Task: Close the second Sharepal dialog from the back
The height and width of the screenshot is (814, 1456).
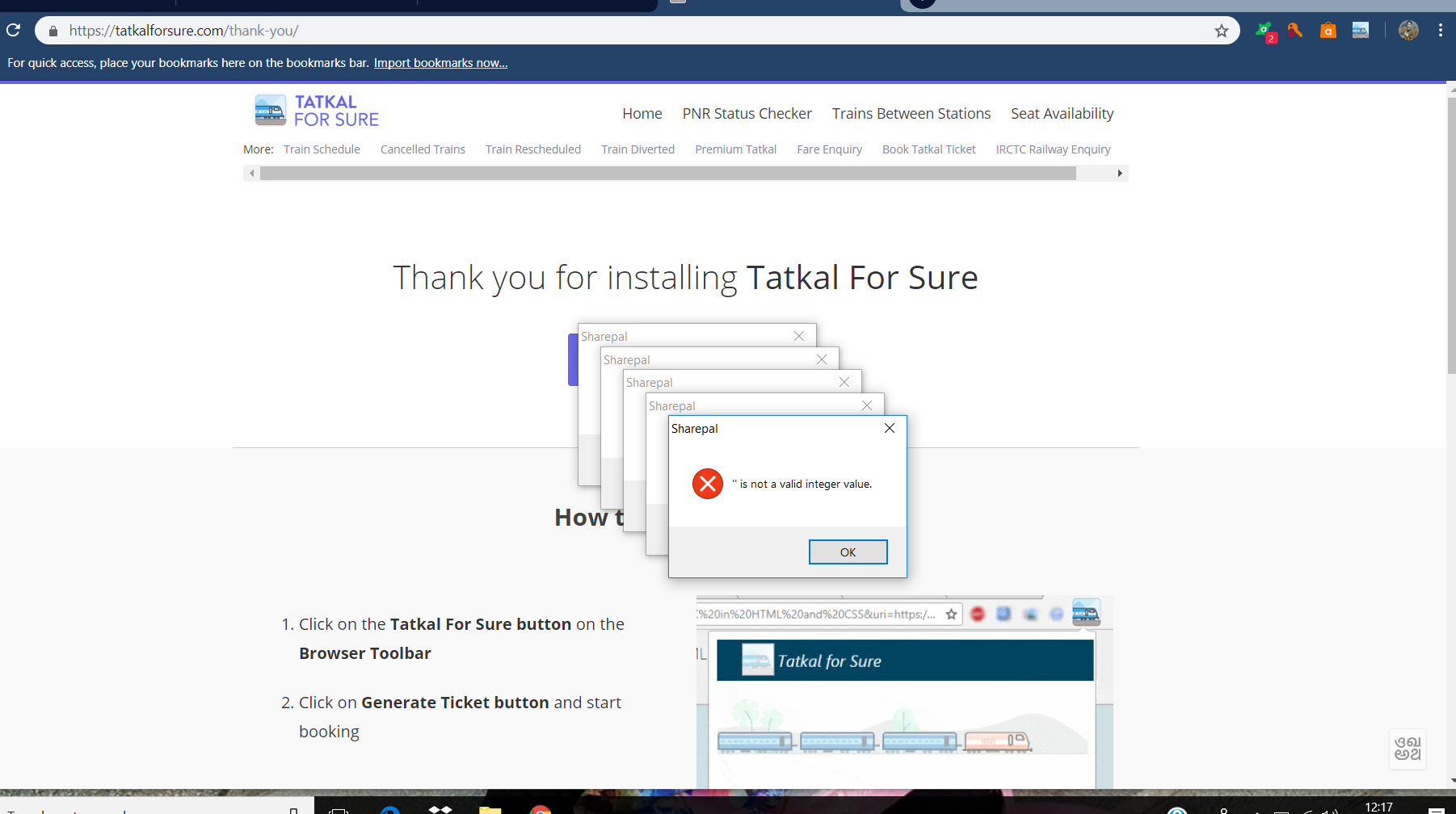Action: coord(822,359)
